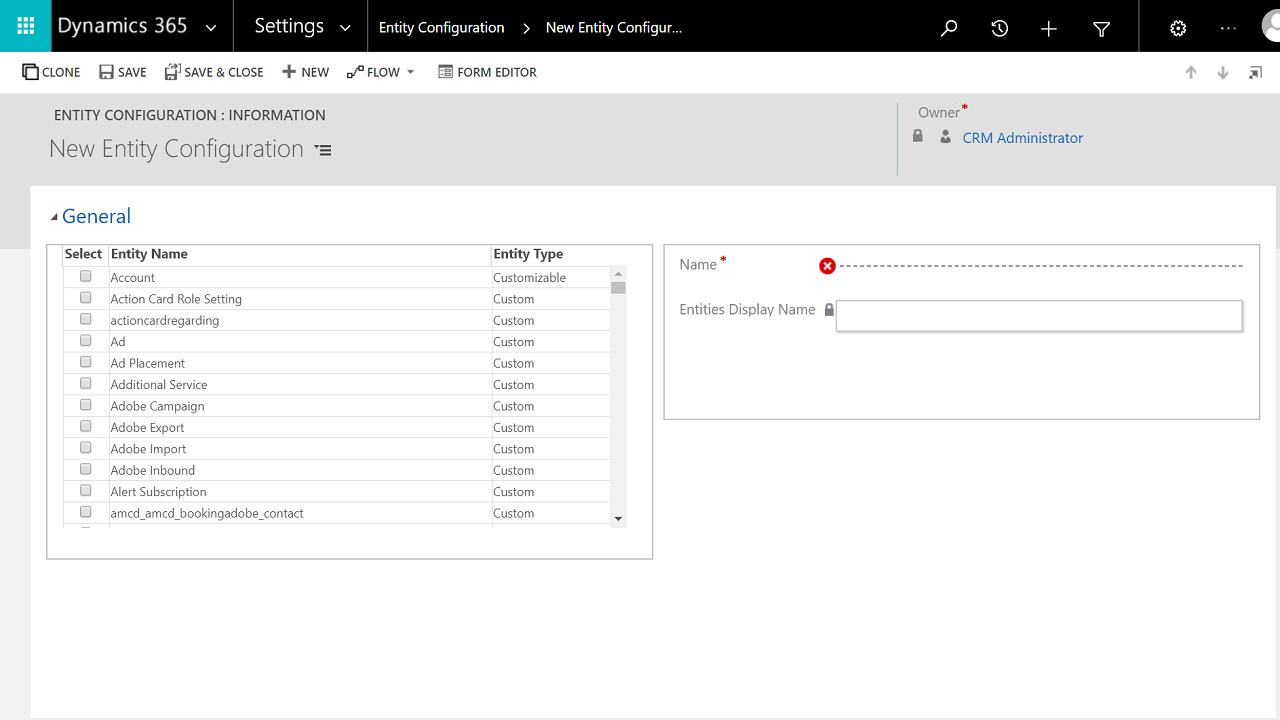Click New Entity Configur... breadcrumb
Image resolution: width=1280 pixels, height=720 pixels.
click(613, 28)
